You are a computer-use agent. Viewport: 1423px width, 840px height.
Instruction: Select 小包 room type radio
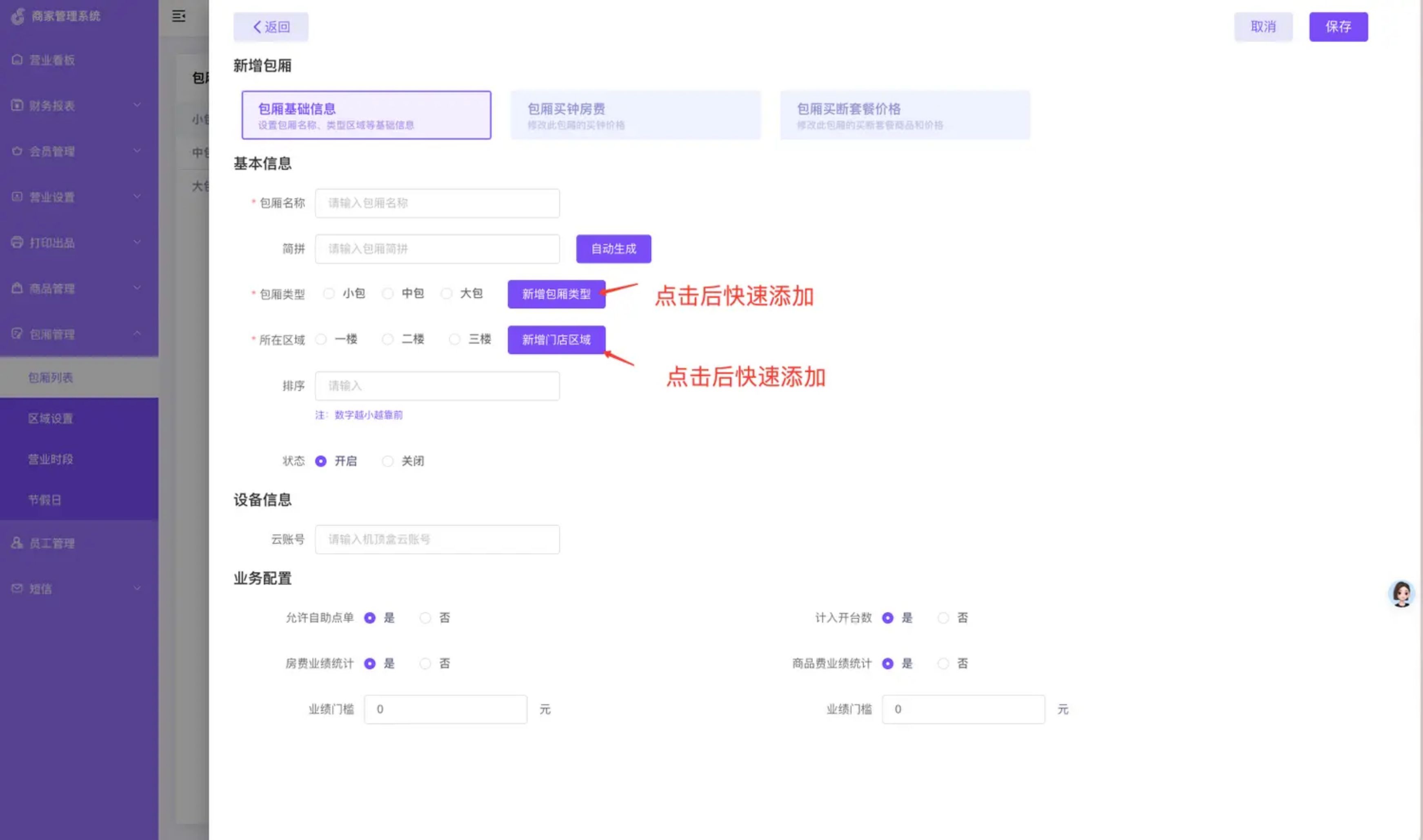coord(329,293)
